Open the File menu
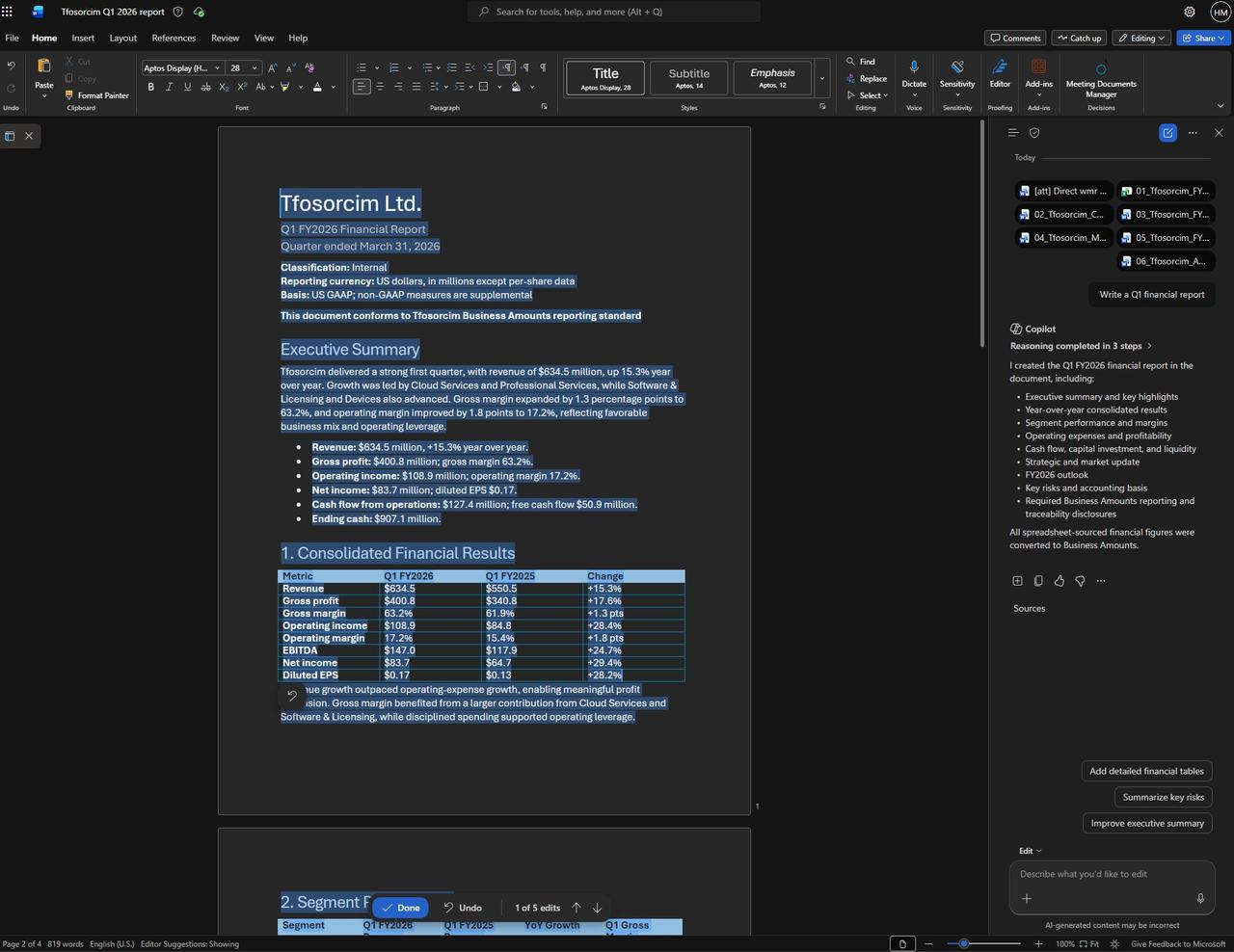 pyautogui.click(x=12, y=38)
